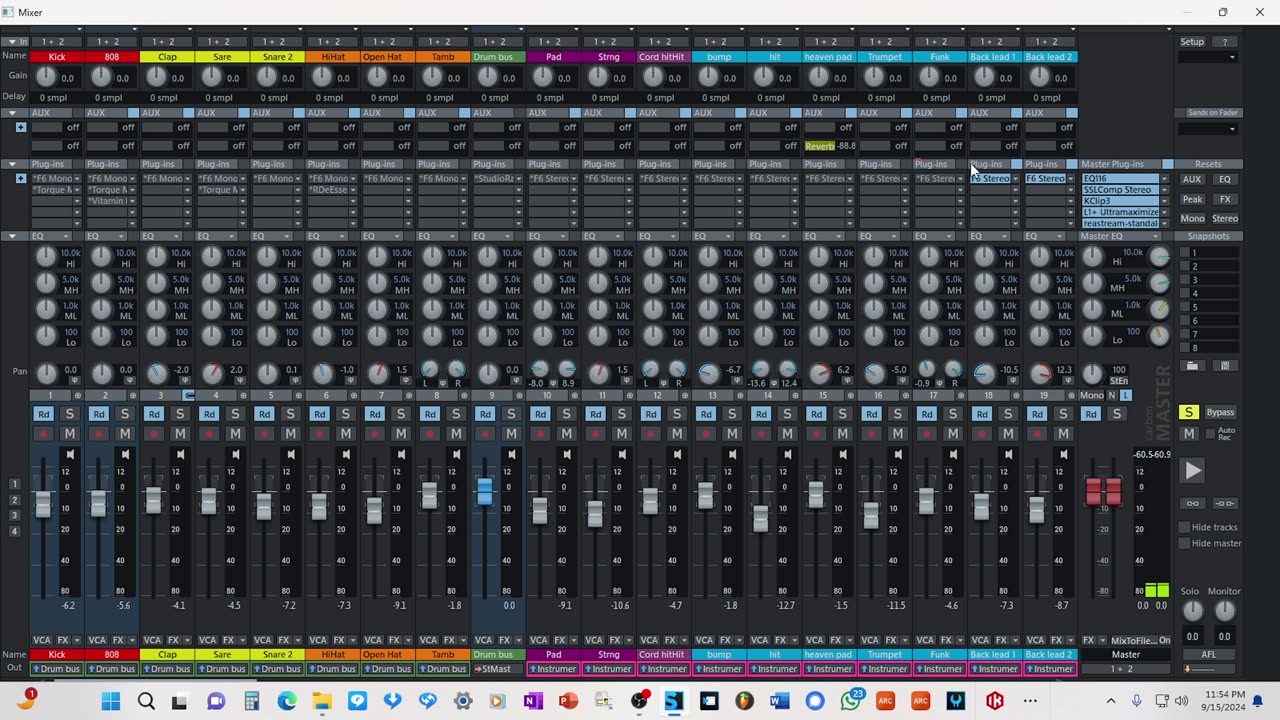
Task: Click the save snapshot disk icon
Action: point(1224,366)
